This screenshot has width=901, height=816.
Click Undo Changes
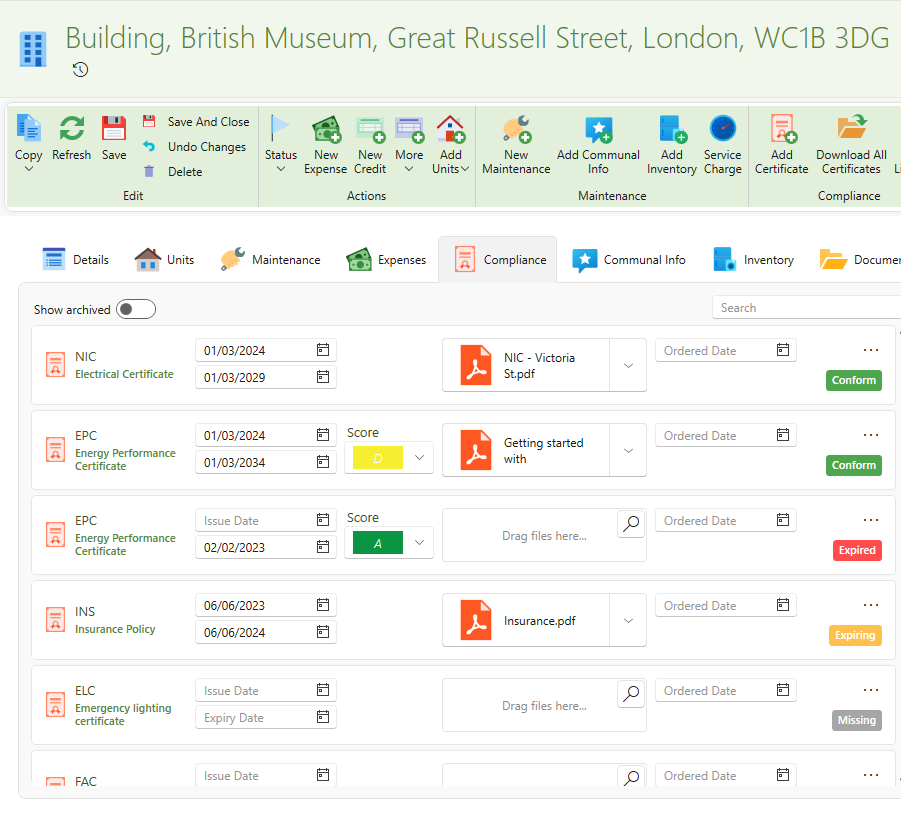(206, 147)
